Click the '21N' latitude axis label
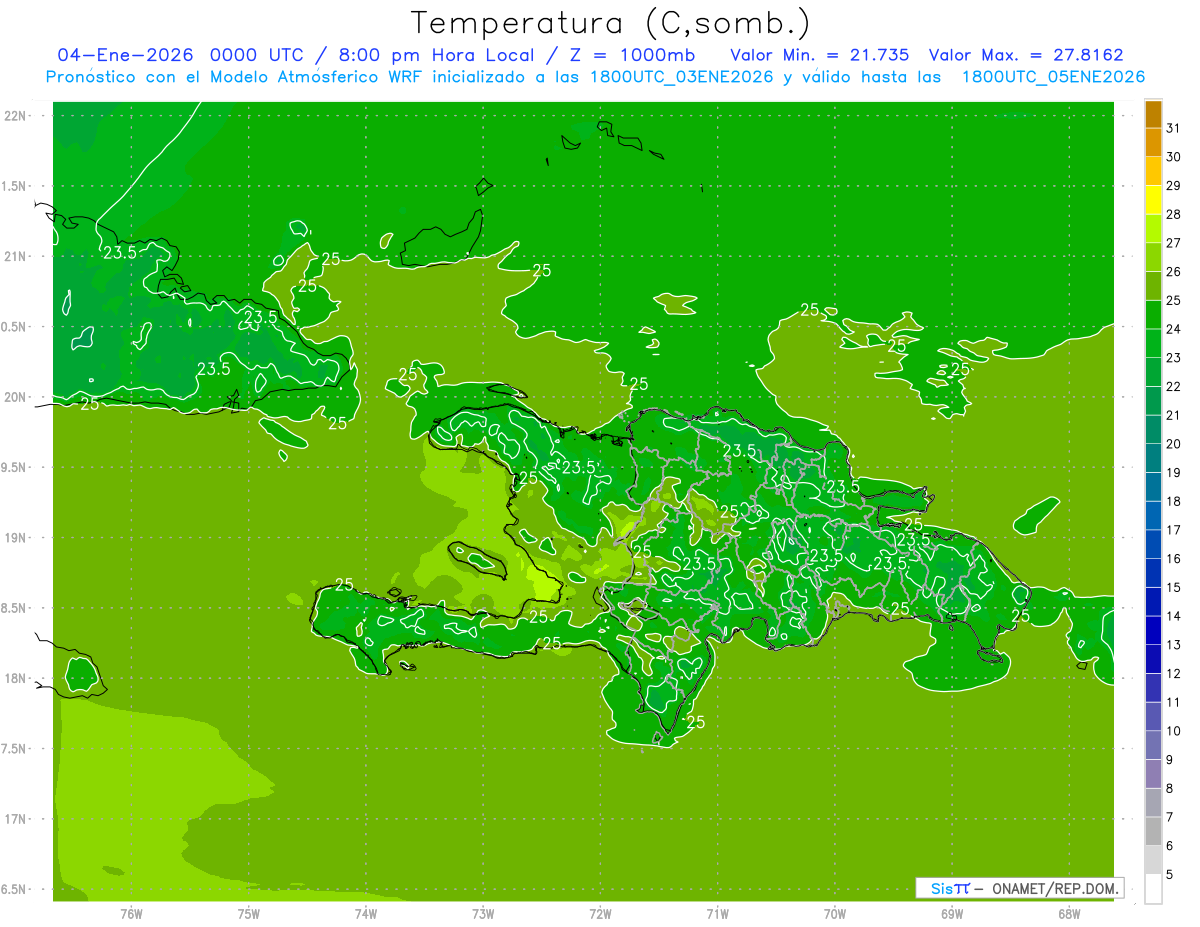Image resolution: width=1200 pixels, height=927 pixels. (16, 257)
